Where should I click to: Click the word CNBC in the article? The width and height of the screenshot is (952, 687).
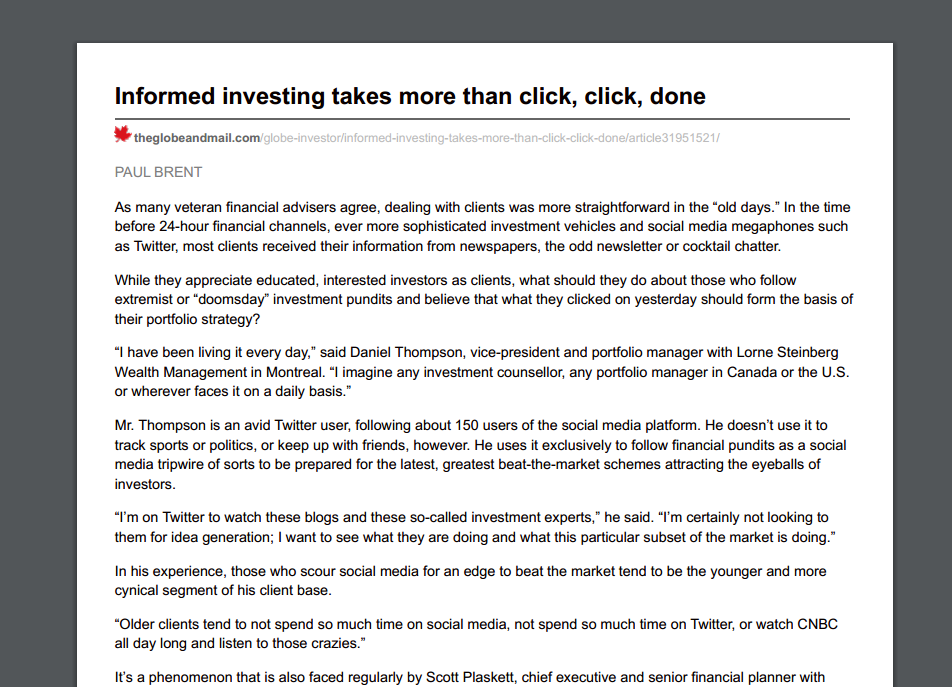pos(817,624)
